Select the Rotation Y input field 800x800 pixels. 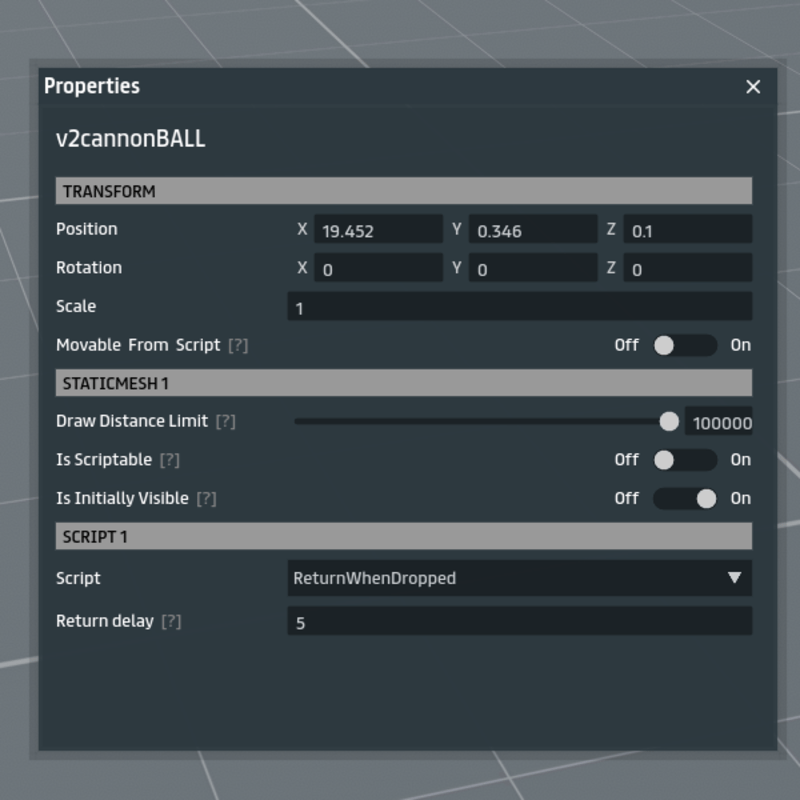[533, 268]
